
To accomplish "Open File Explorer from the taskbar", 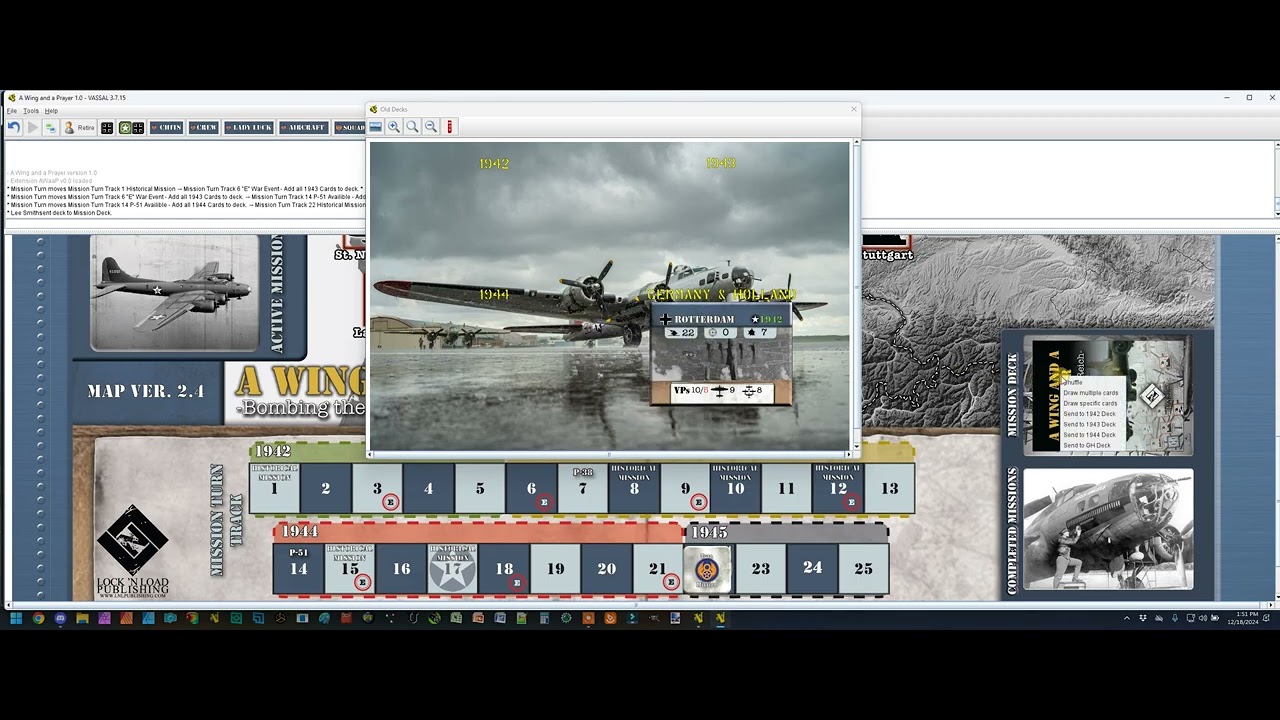I will click(x=82, y=619).
